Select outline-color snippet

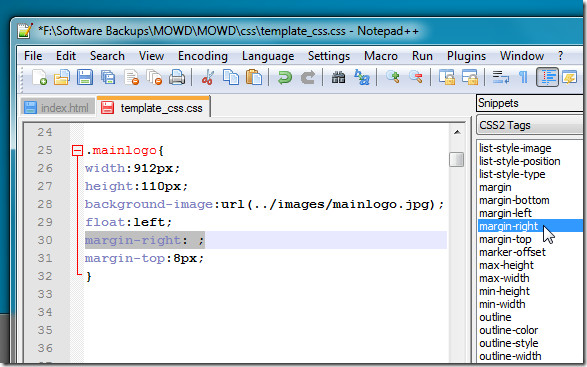point(508,330)
